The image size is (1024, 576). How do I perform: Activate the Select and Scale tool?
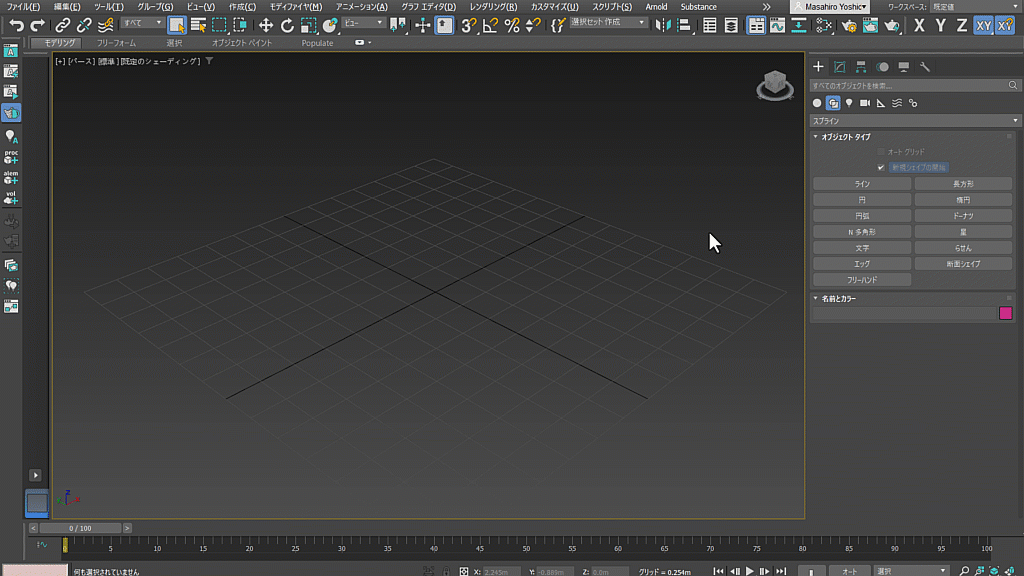point(308,25)
